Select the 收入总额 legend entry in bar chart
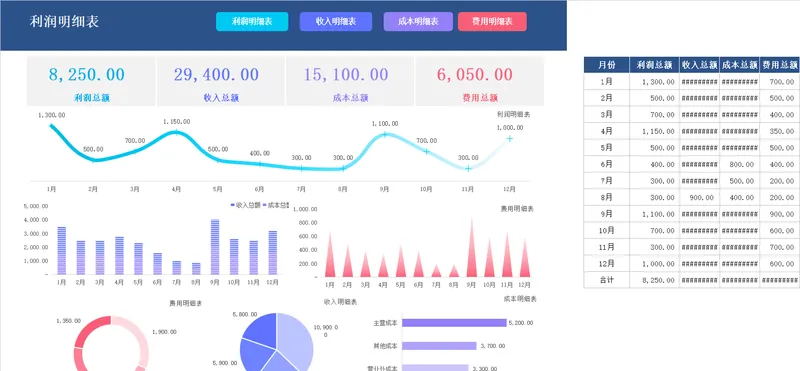 point(245,205)
